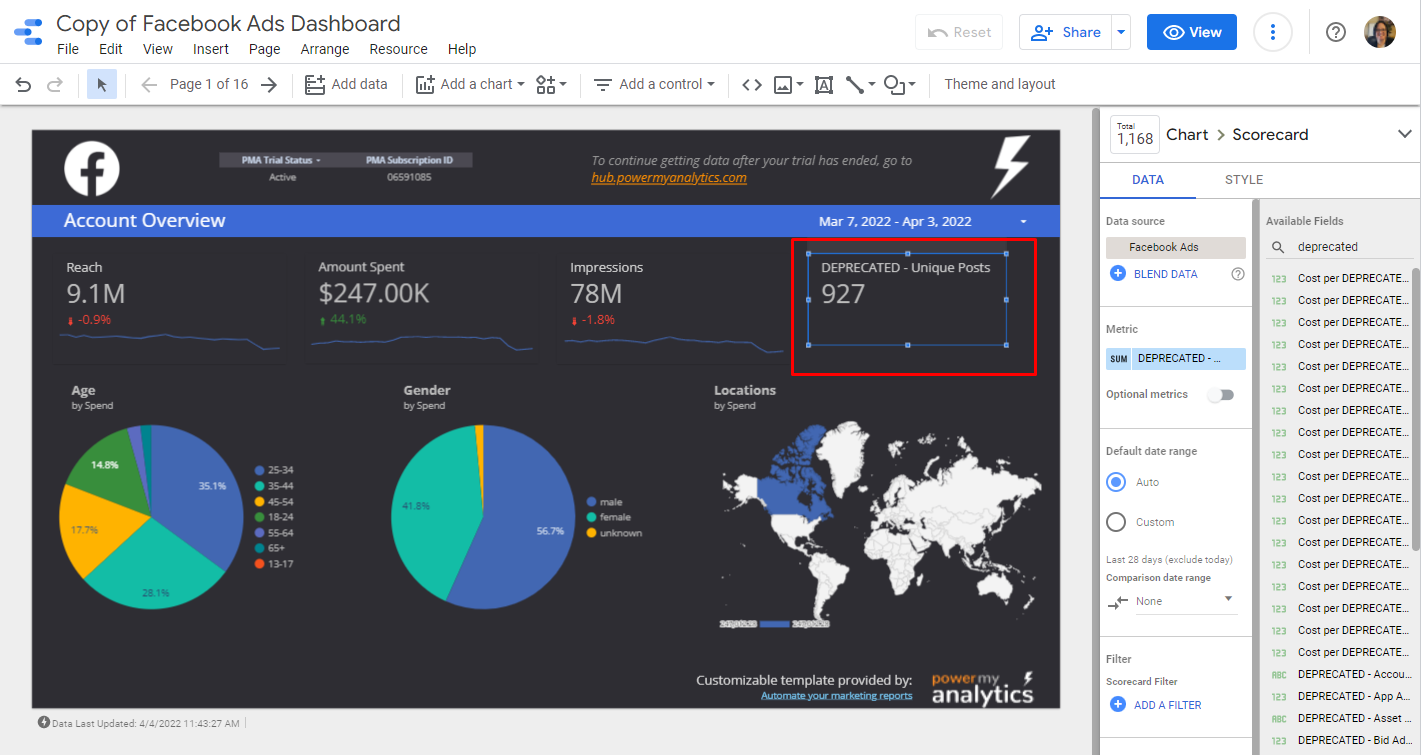The width and height of the screenshot is (1421, 755).
Task: Switch to the STYLE tab
Action: click(1243, 180)
